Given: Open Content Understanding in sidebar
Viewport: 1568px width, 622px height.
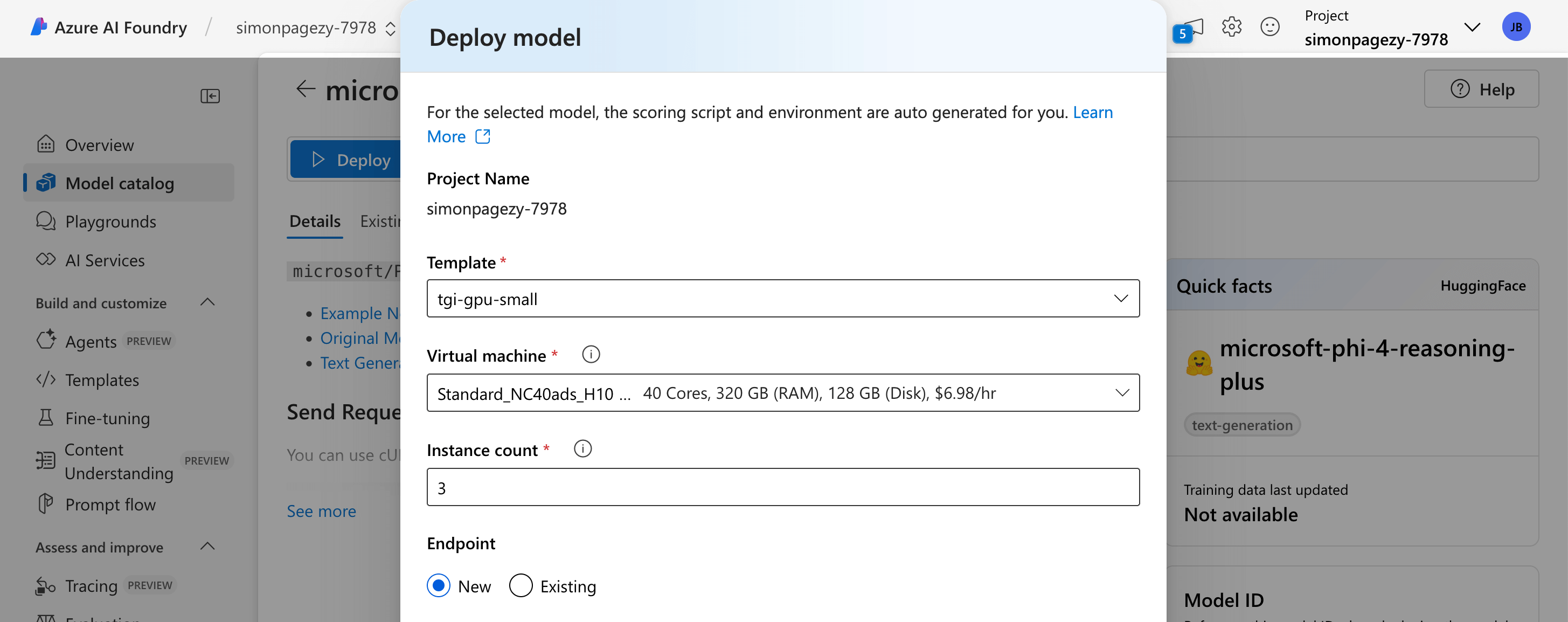Looking at the screenshot, I should 128,461.
